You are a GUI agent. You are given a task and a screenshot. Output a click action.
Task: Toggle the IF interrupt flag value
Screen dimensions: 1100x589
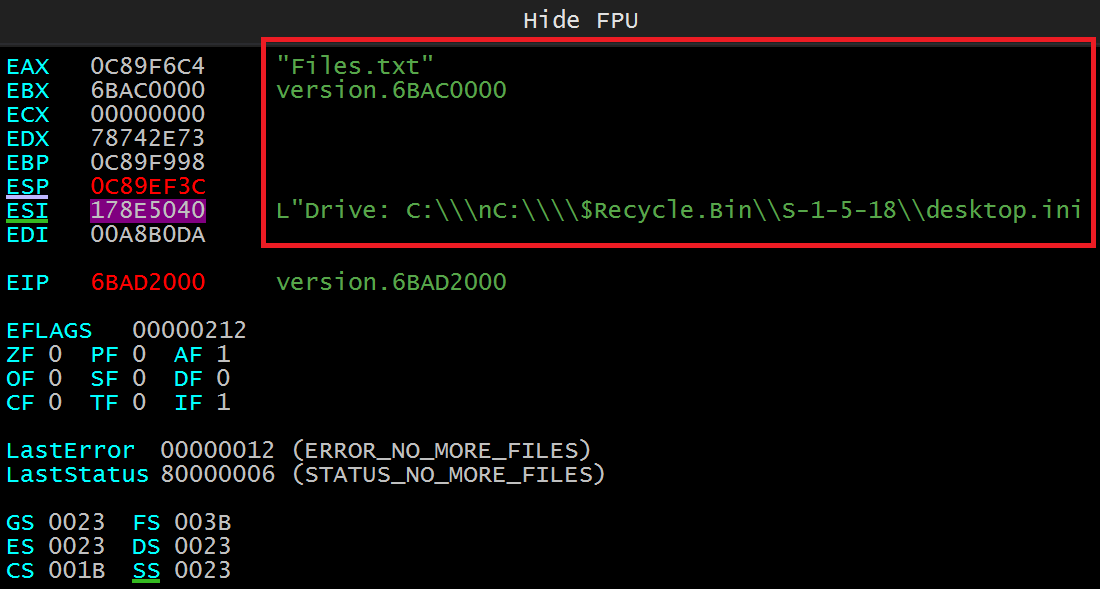pyautogui.click(x=223, y=402)
